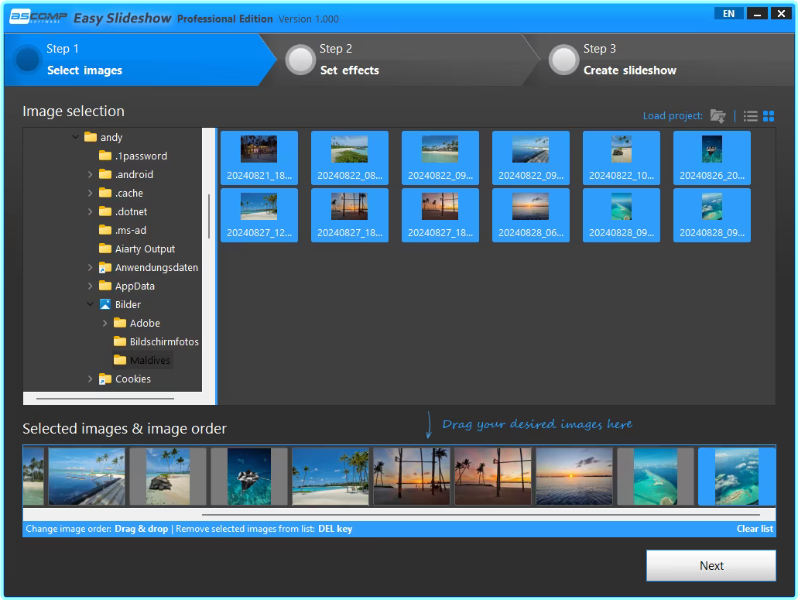Screen dimensions: 798x600
Task: Select the Maldives folder
Action: click(x=150, y=360)
